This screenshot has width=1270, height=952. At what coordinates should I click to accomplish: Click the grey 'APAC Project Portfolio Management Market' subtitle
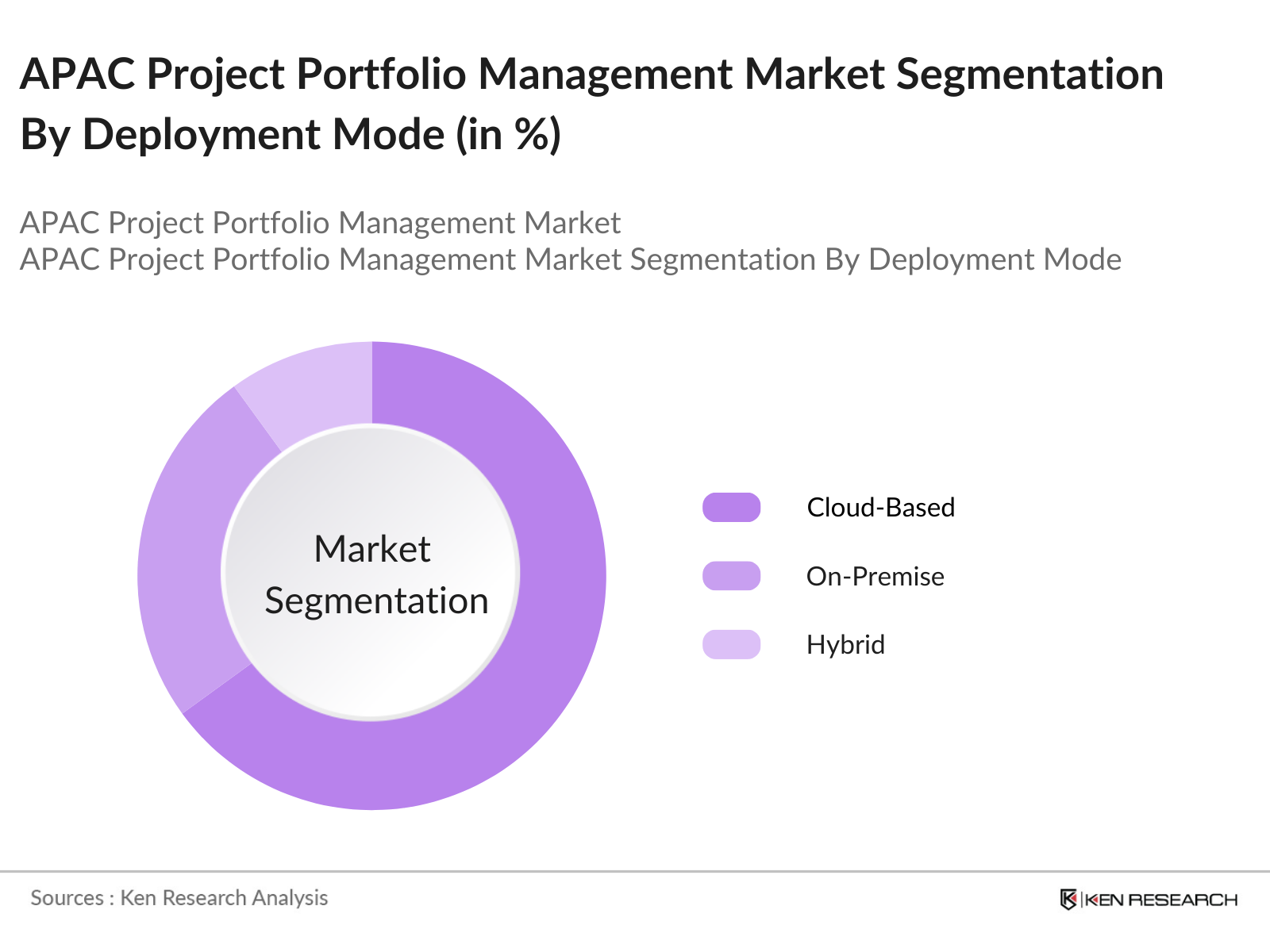[x=320, y=223]
